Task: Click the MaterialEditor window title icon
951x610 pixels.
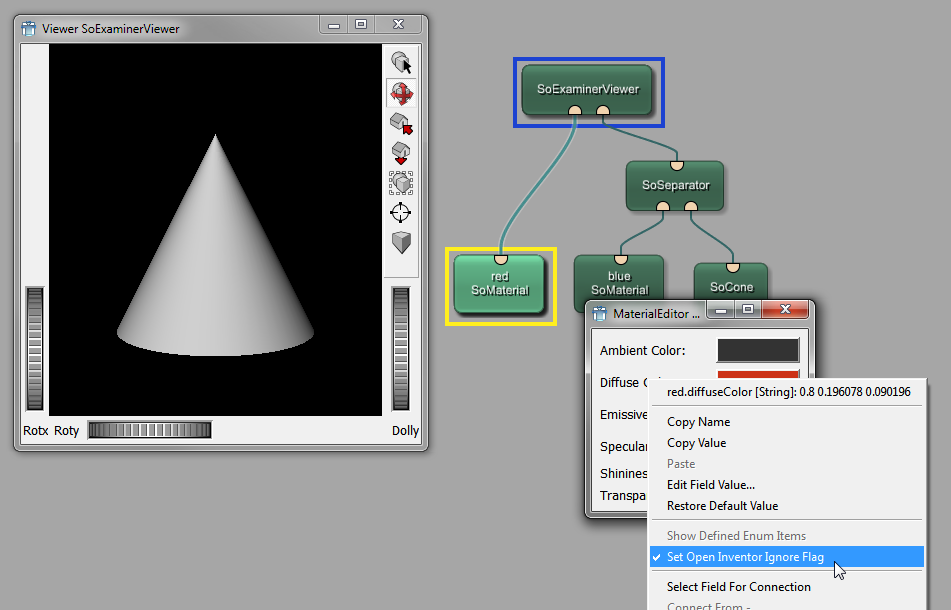Action: 600,313
